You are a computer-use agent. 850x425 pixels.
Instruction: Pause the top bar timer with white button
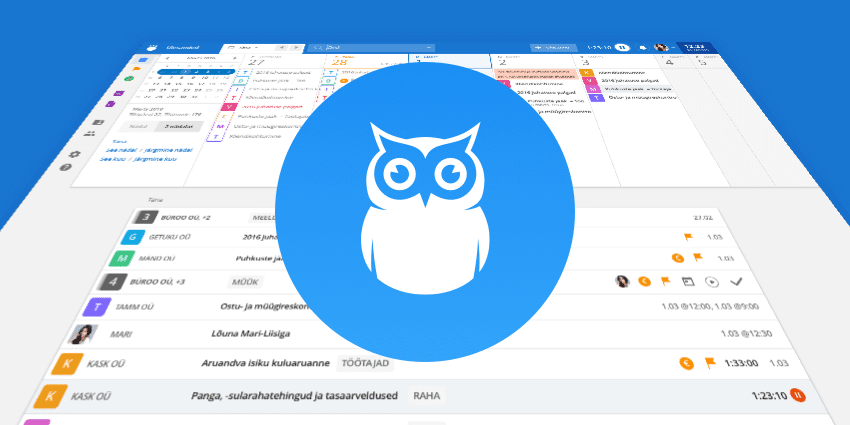click(622, 48)
